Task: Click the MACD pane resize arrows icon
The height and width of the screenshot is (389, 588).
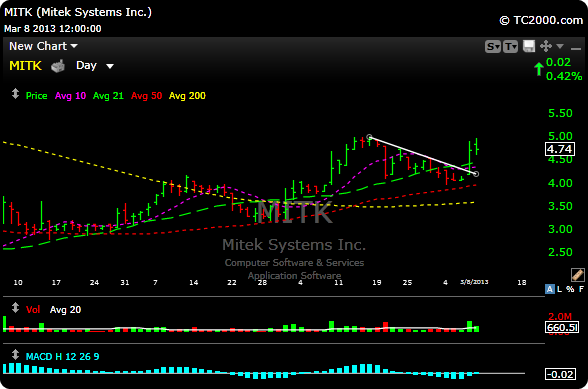Action: pos(15,354)
